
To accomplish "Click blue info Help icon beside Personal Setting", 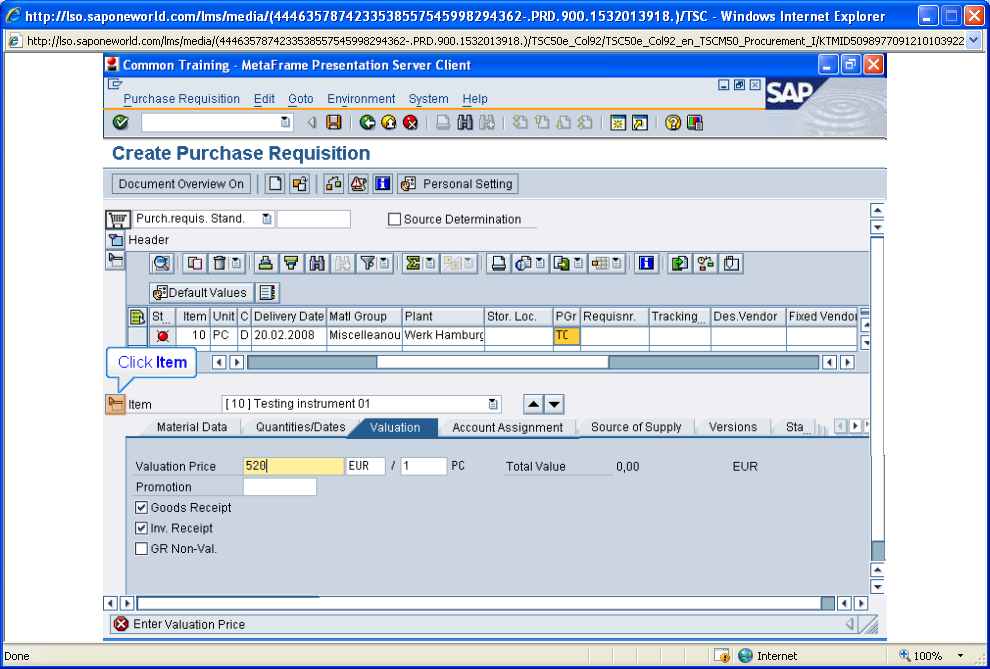I will (x=382, y=184).
